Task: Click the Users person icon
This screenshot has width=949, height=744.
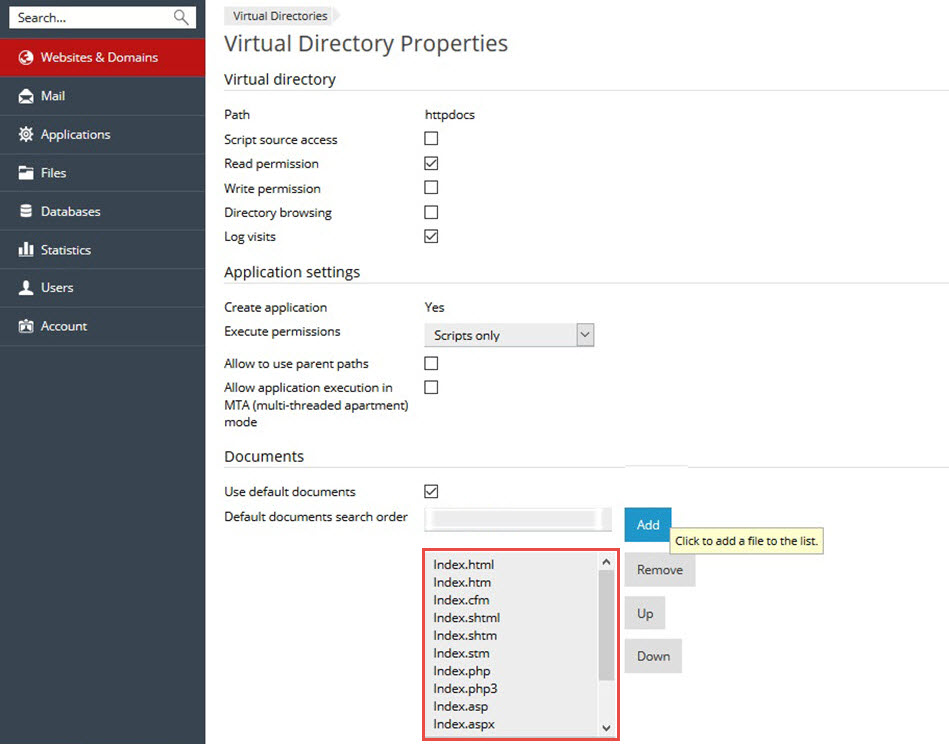Action: [x=26, y=288]
